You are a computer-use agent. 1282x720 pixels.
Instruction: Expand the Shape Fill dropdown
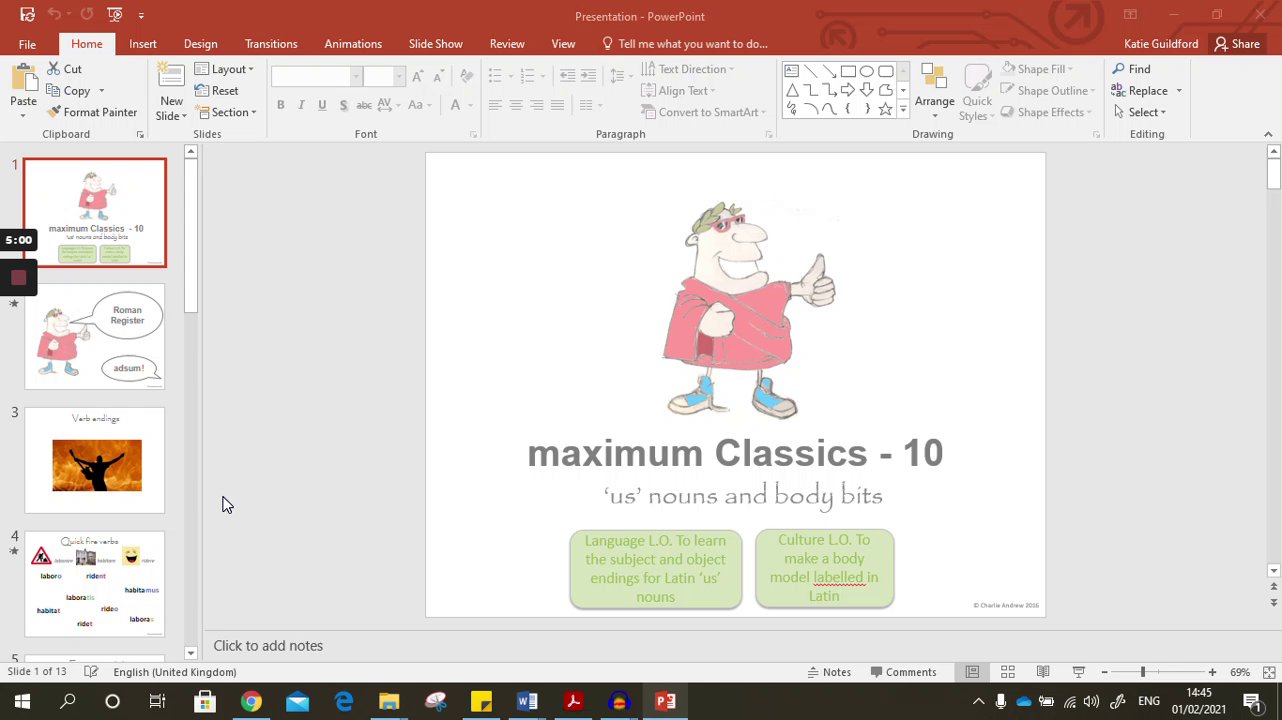point(1038,69)
